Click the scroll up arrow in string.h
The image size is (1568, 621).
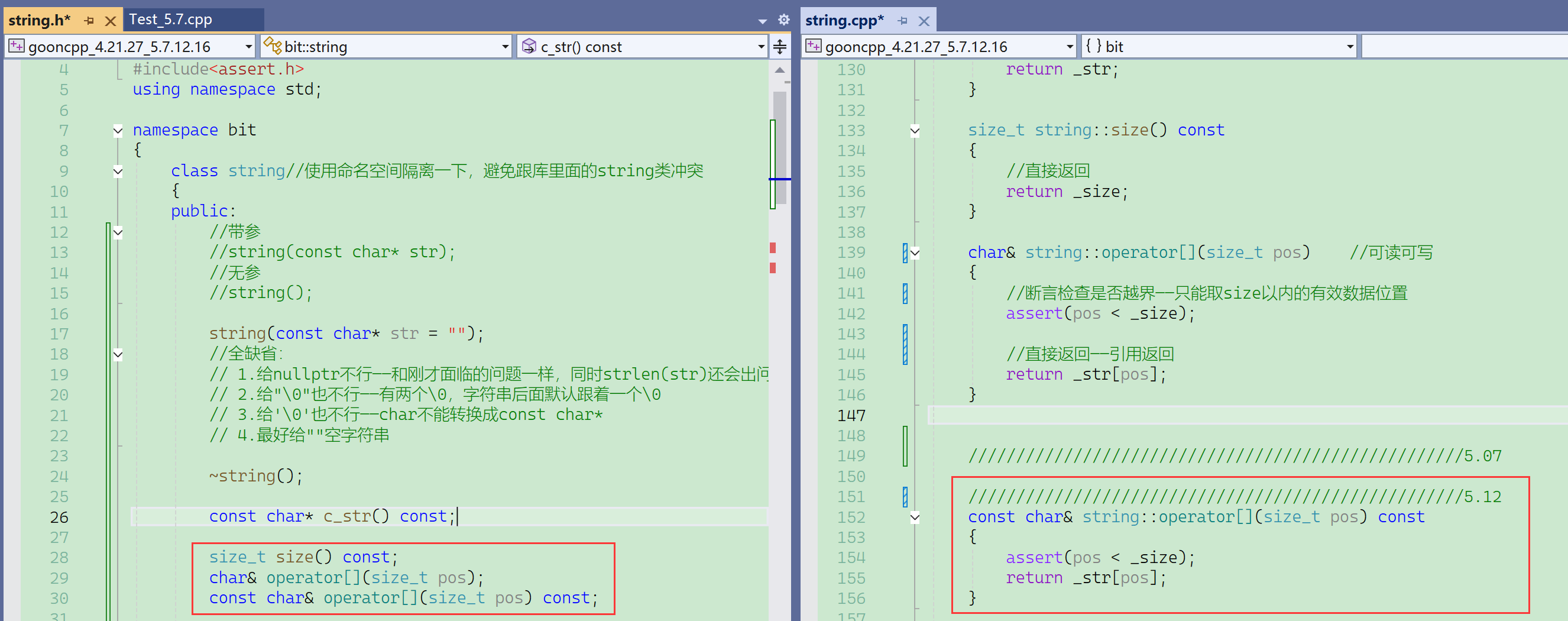[x=780, y=70]
